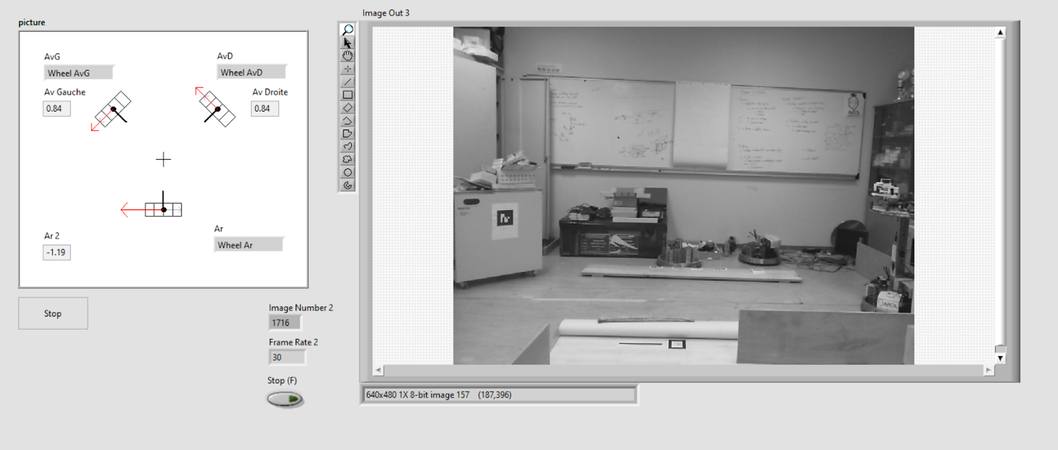Toggle the green Stop (F) switch

point(285,400)
